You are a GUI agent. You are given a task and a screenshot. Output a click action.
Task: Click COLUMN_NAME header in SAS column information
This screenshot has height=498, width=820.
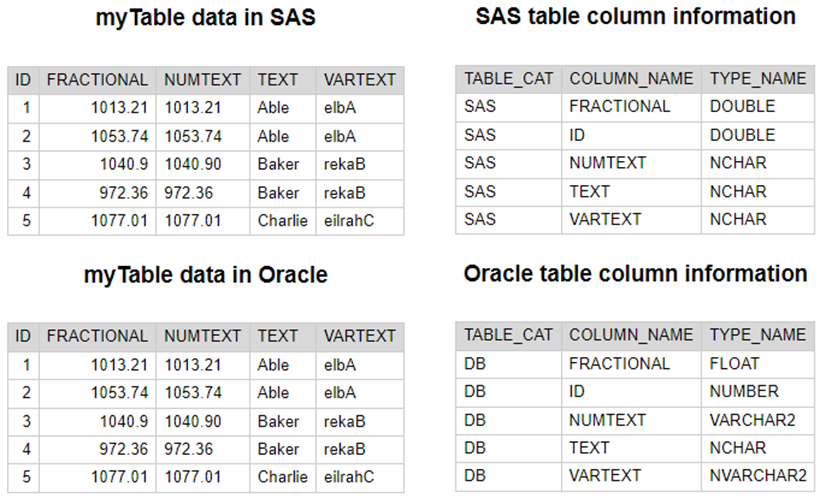coord(630,80)
